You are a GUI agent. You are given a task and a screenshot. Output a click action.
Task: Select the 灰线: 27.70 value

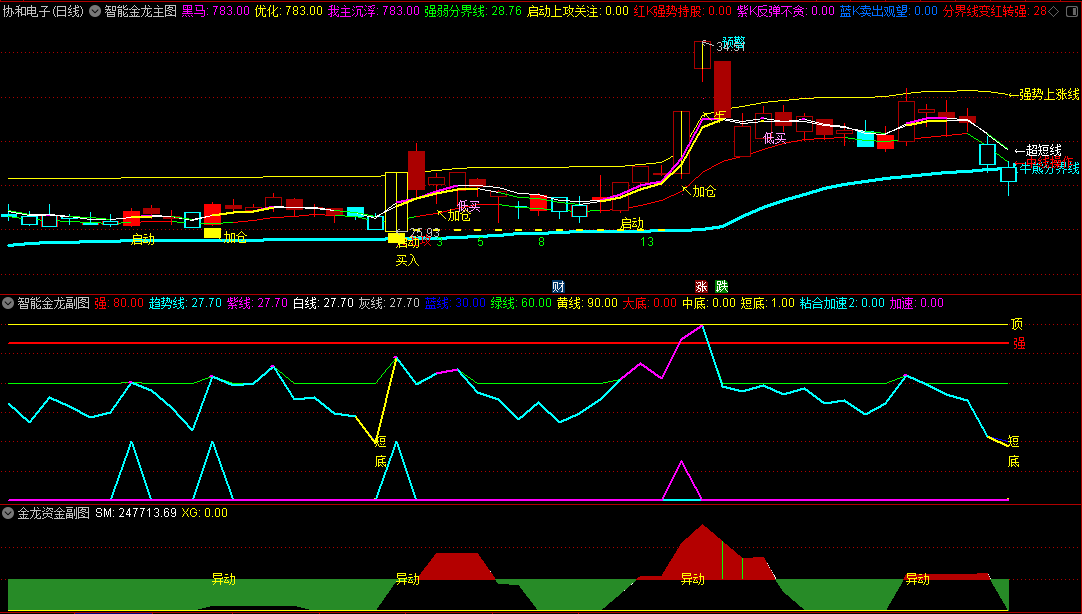[x=388, y=303]
